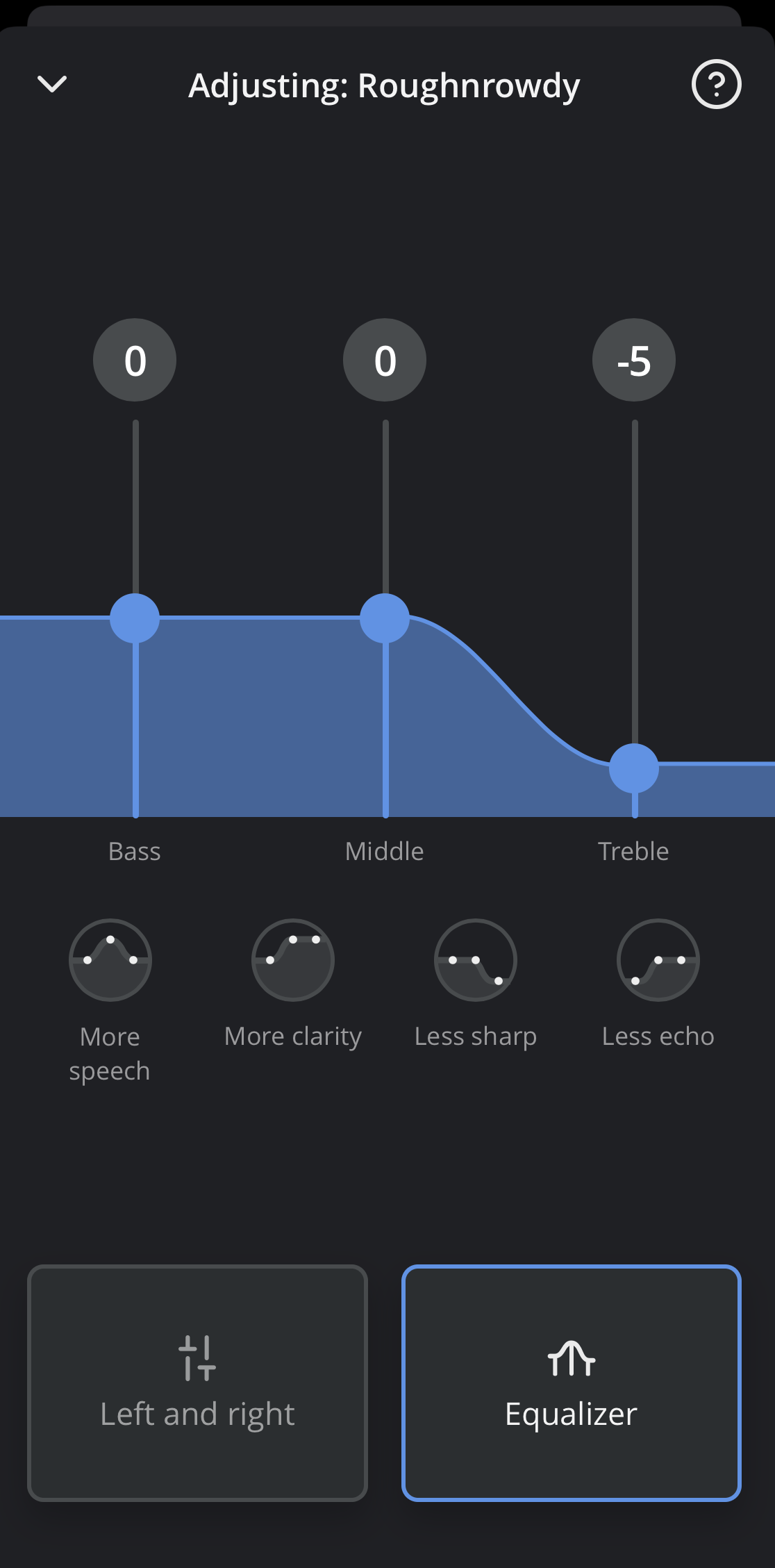Image resolution: width=775 pixels, height=1568 pixels.
Task: Tap the Bass value bubble showing 0
Action: click(135, 360)
